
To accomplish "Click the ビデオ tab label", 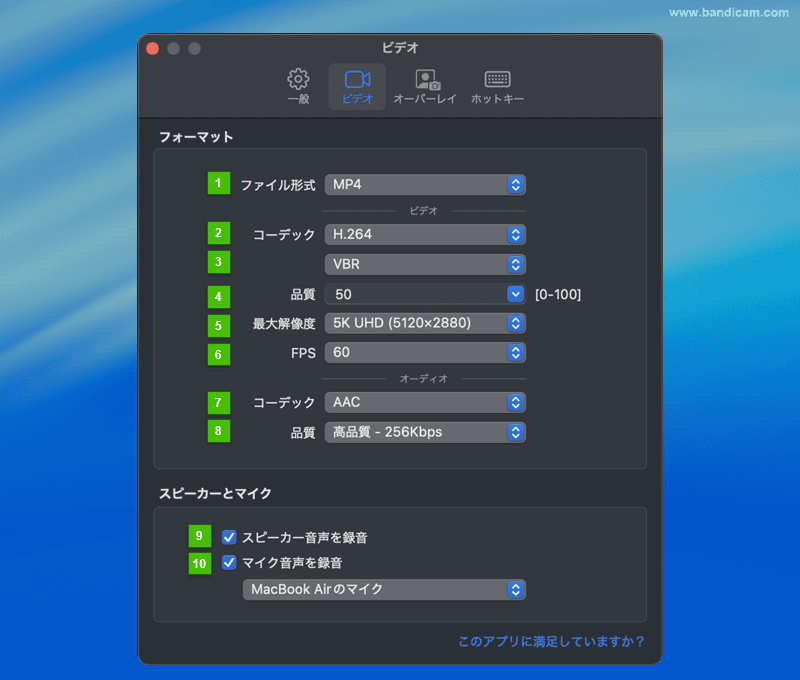I will point(357,99).
